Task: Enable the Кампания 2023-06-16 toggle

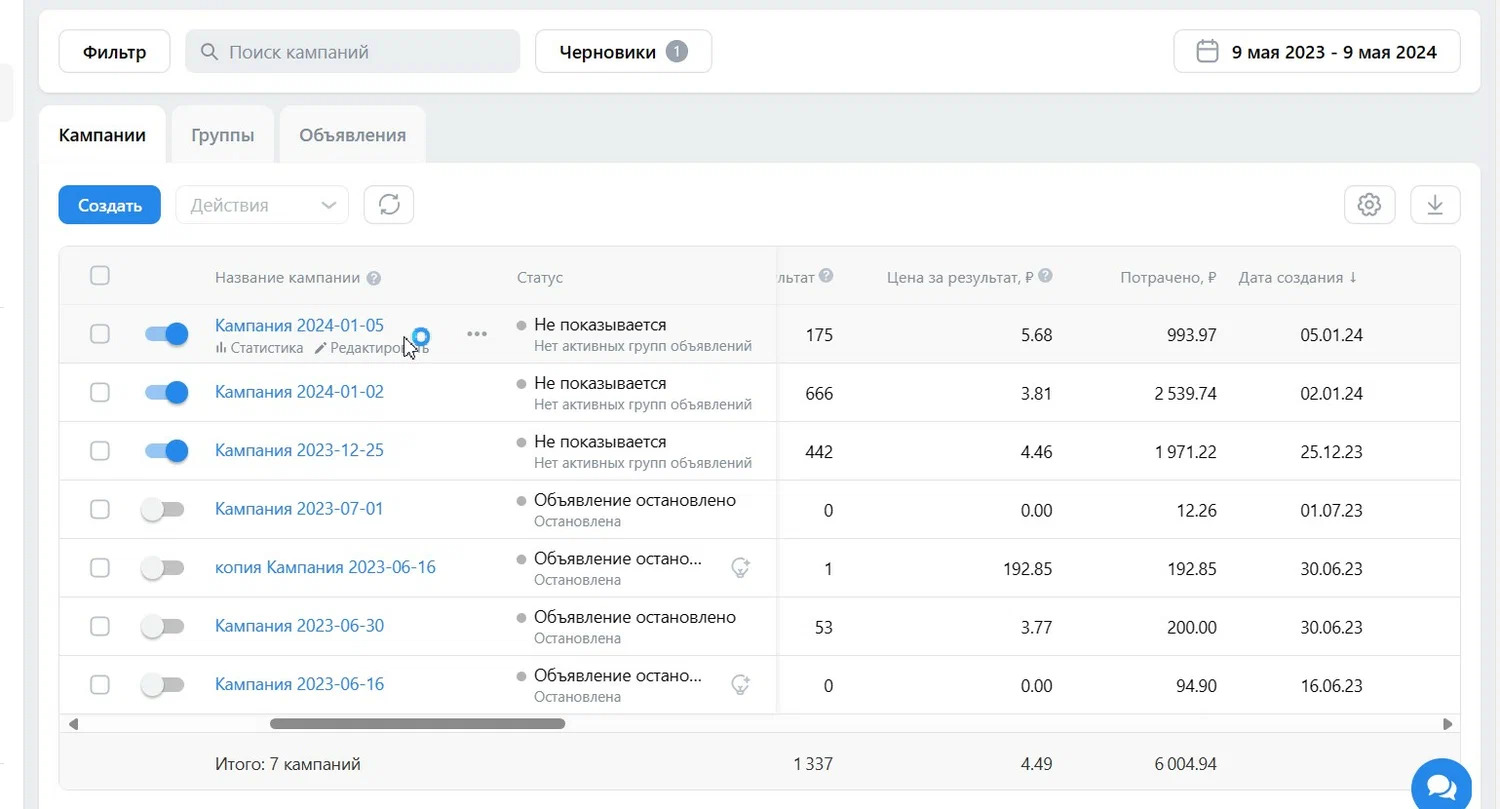Action: click(163, 685)
